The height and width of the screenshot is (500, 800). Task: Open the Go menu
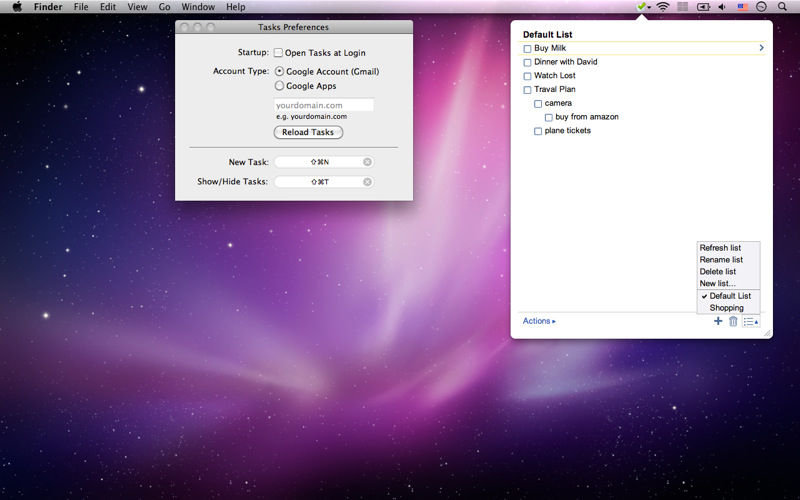[164, 7]
